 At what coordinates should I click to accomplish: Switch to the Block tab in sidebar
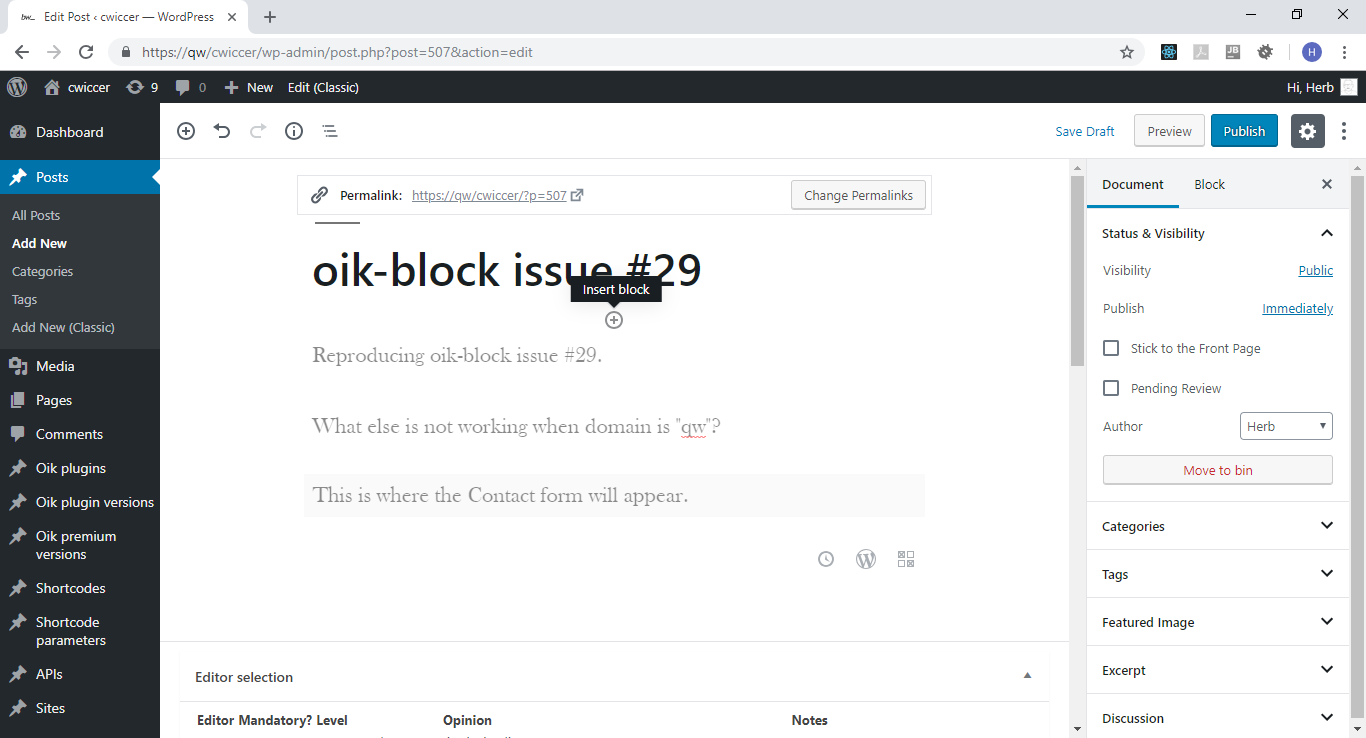click(1209, 184)
